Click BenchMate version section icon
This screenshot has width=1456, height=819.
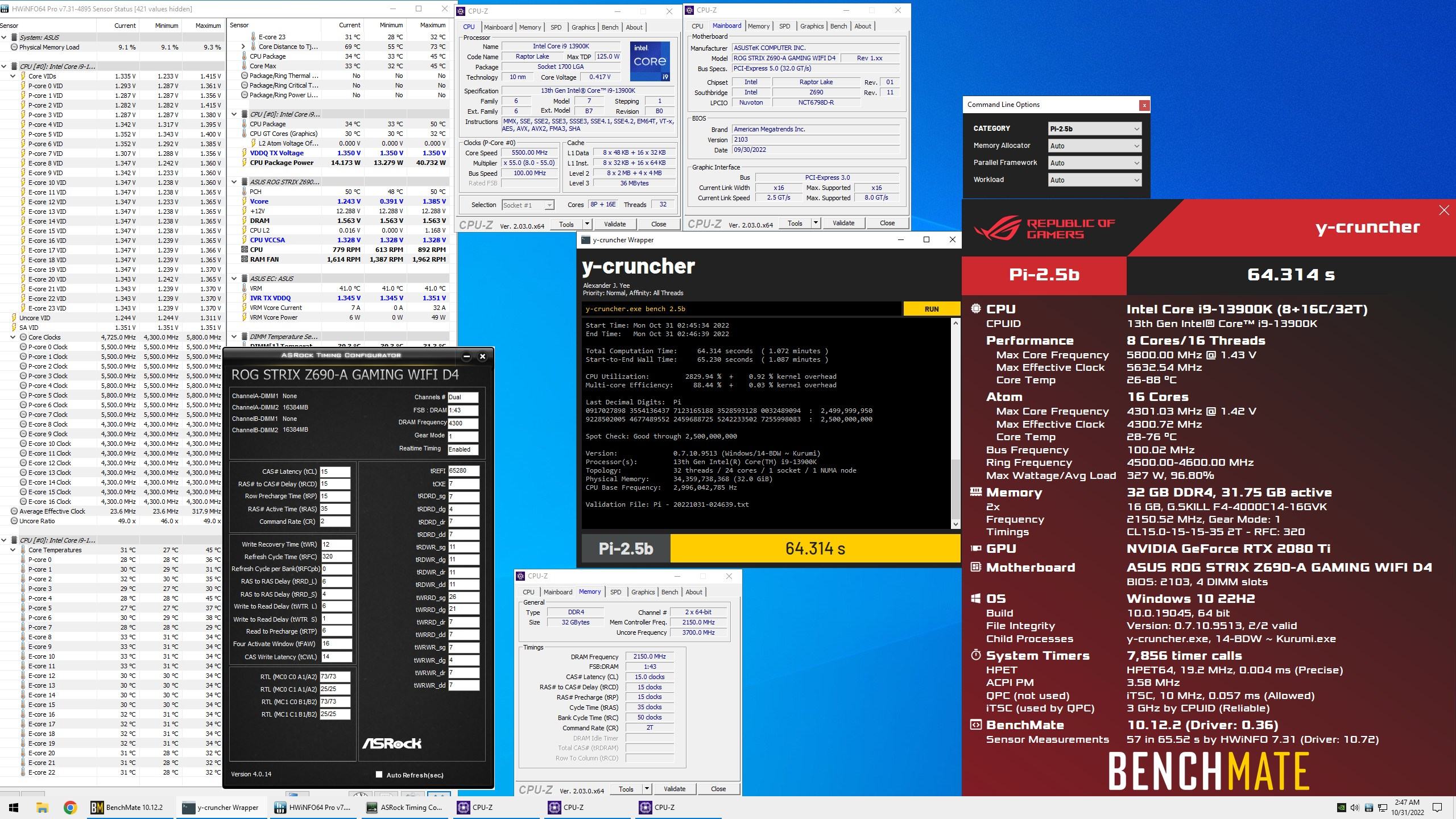[x=976, y=725]
